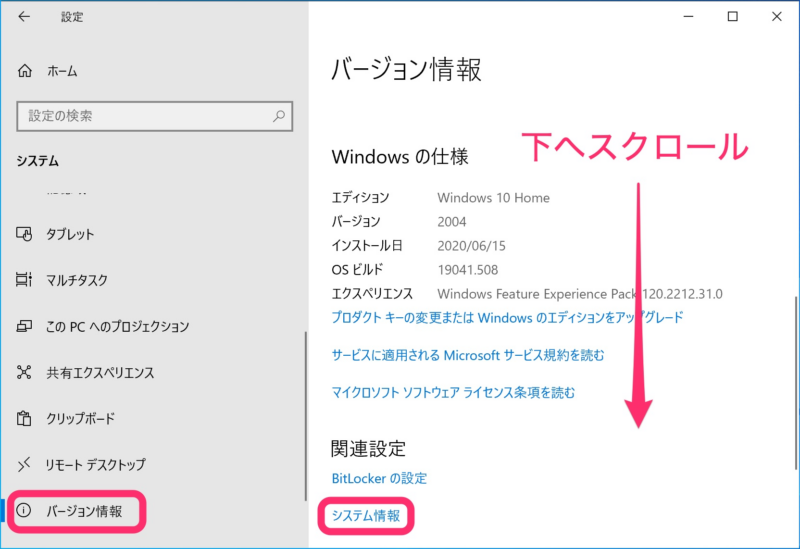
Task: Click the マルチタスク multitasking icon
Action: pos(24,280)
